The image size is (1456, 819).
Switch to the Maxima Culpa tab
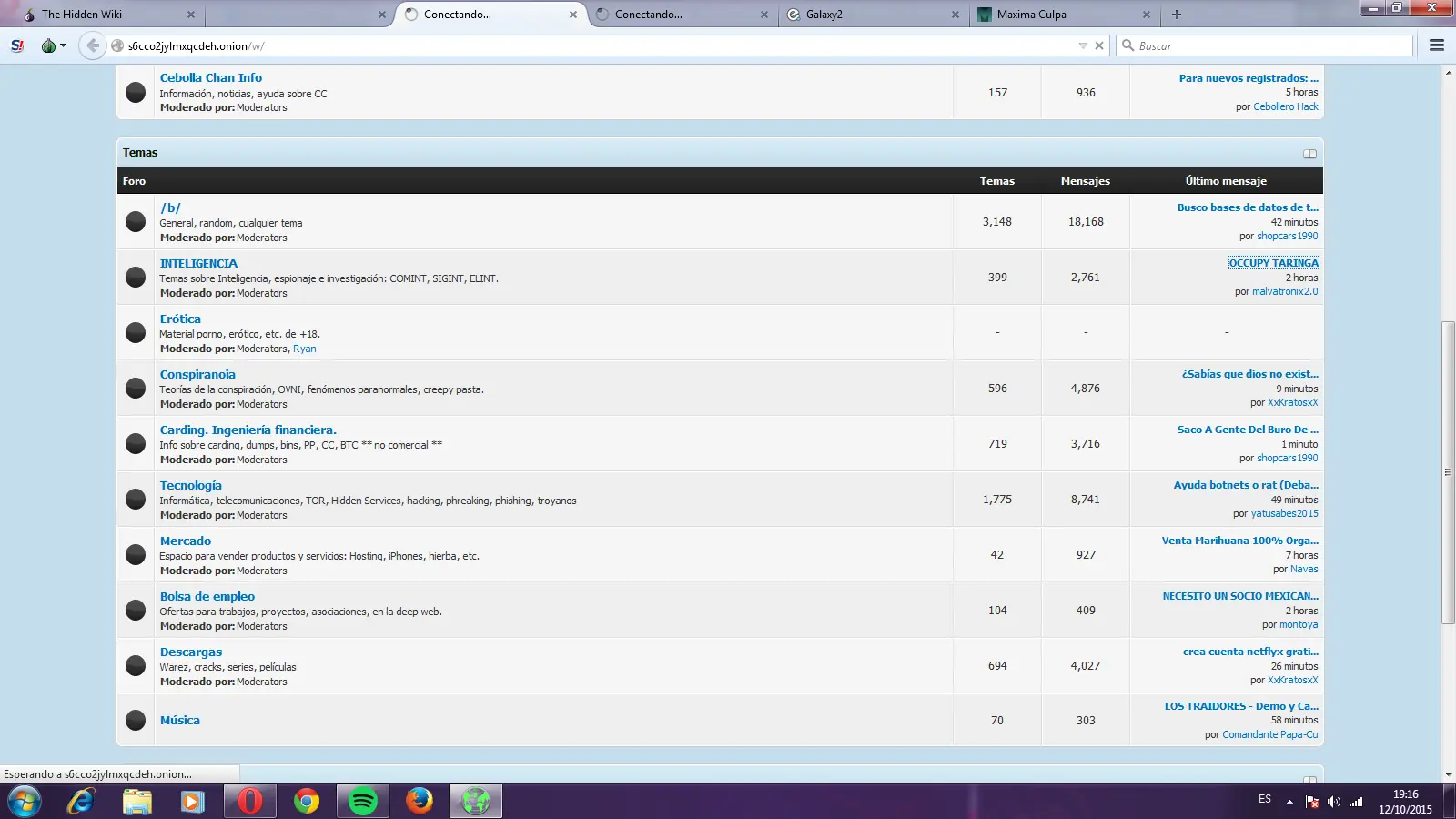(1065, 15)
